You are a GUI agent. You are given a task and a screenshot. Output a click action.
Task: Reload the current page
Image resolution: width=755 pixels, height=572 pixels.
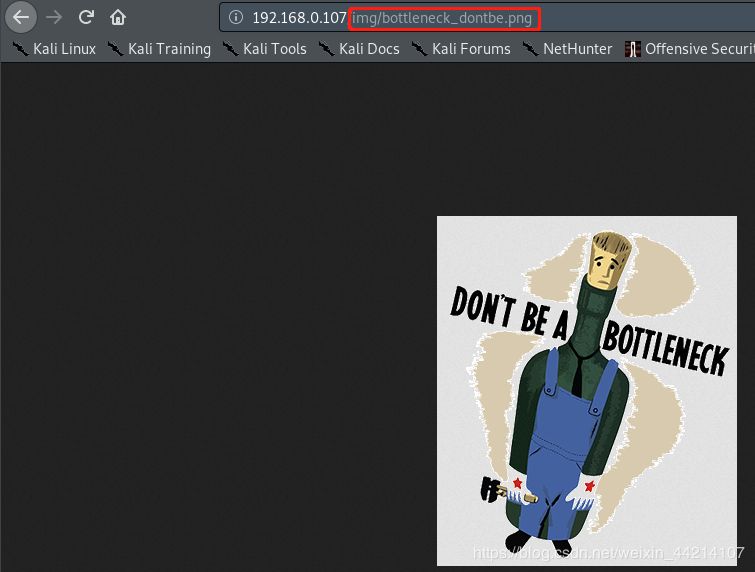[x=86, y=17]
